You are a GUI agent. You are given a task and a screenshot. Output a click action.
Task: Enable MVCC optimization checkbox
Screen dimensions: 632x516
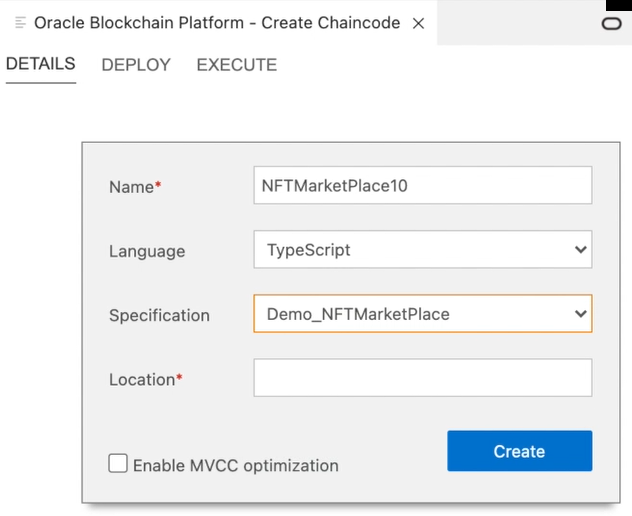click(118, 463)
